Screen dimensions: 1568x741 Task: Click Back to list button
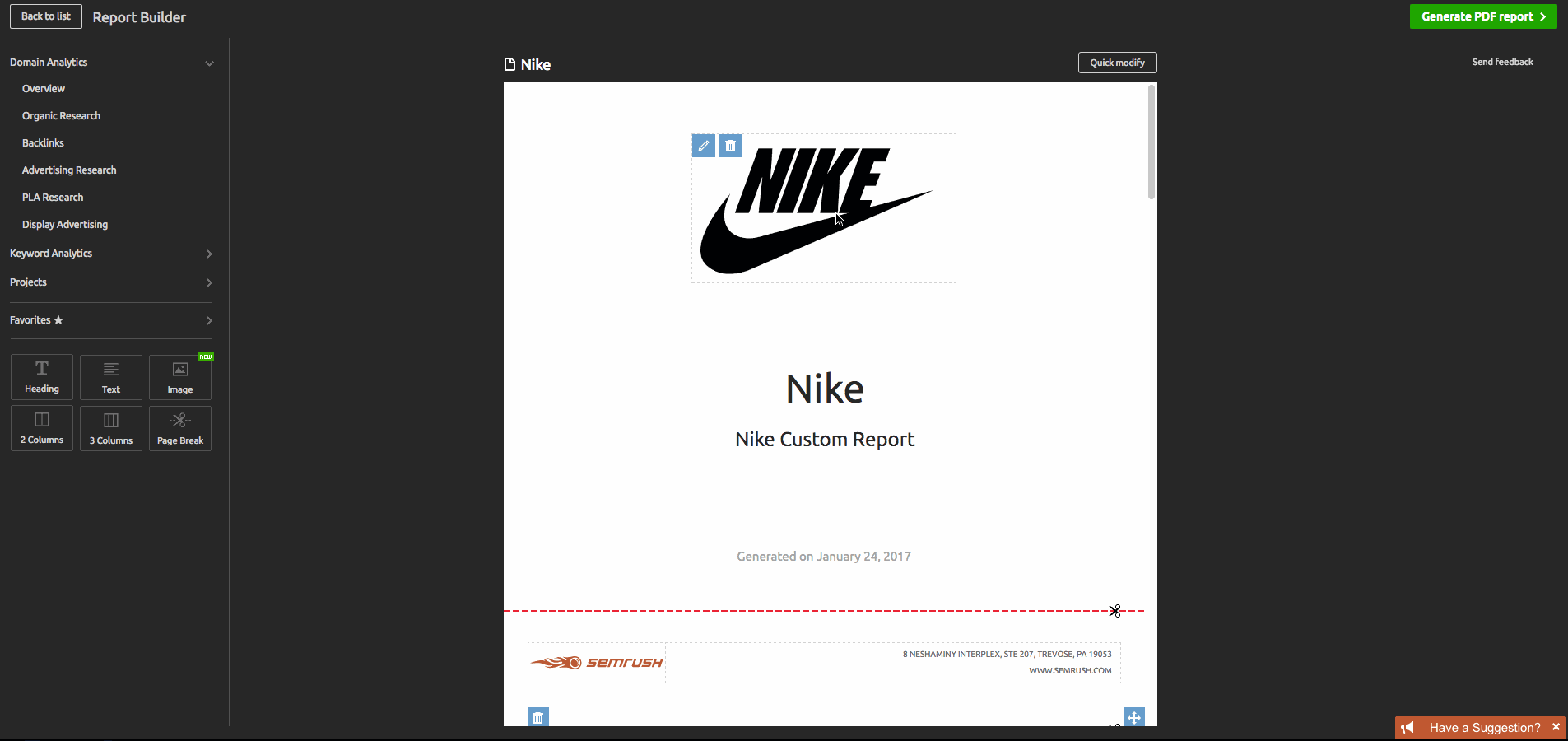click(x=46, y=16)
